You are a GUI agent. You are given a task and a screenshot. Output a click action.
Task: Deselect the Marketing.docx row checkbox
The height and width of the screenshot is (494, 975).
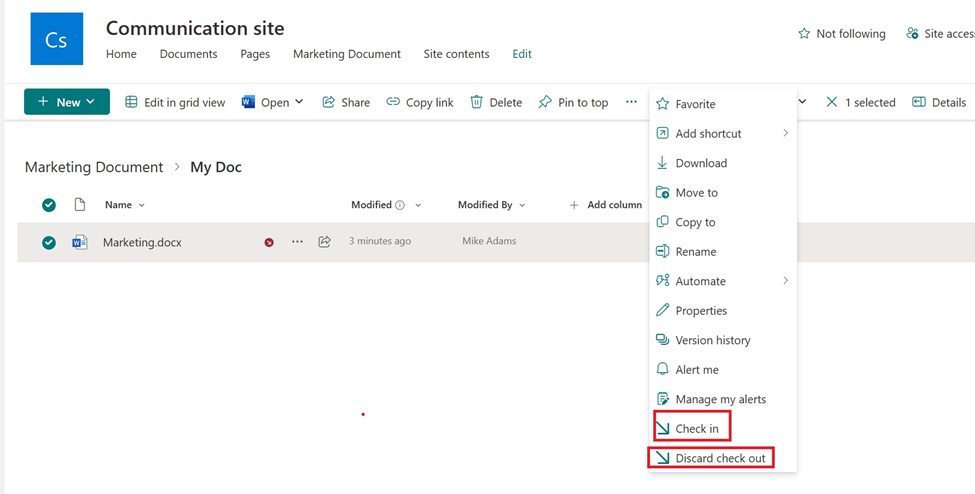click(49, 242)
